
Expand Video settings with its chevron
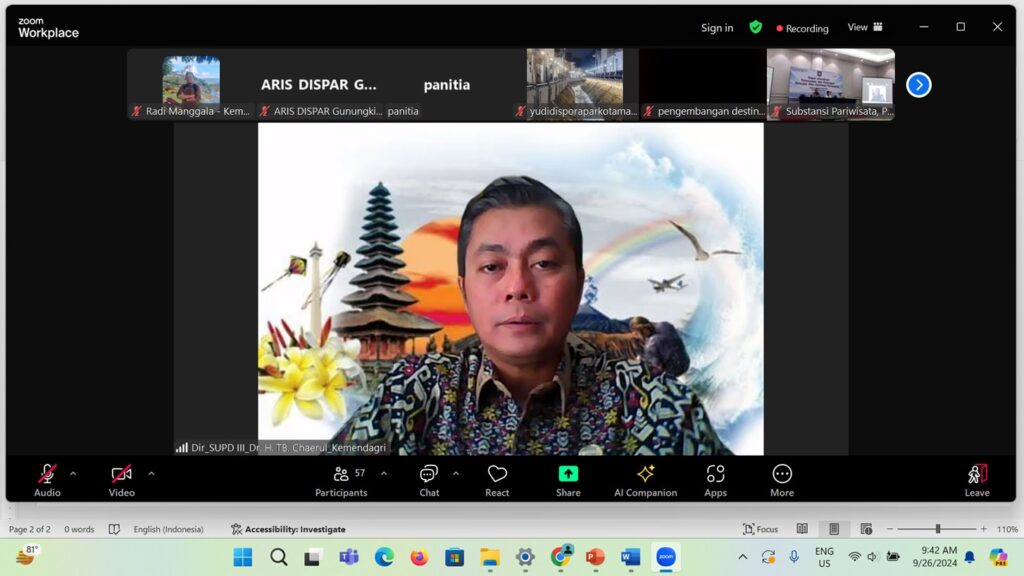click(x=152, y=472)
